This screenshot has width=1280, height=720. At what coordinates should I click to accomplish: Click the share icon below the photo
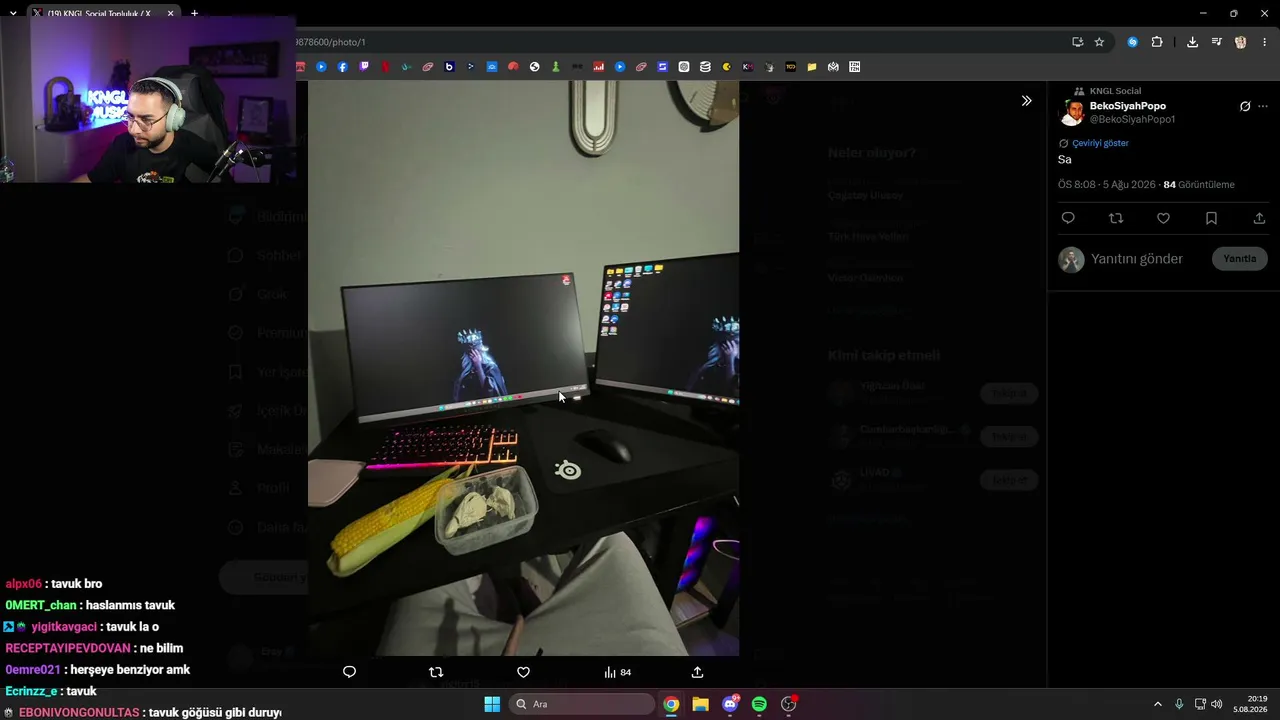(697, 672)
